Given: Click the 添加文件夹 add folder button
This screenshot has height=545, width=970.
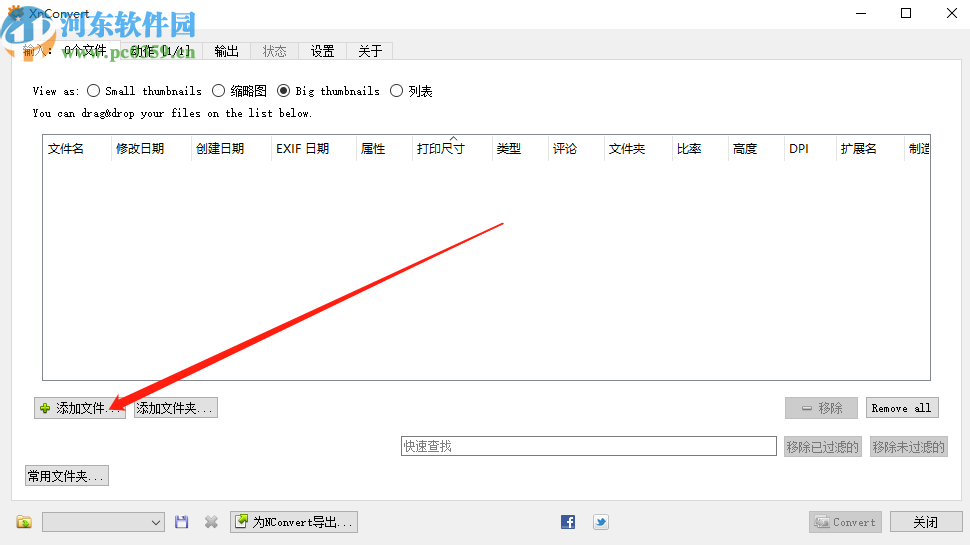Looking at the screenshot, I should click(176, 408).
